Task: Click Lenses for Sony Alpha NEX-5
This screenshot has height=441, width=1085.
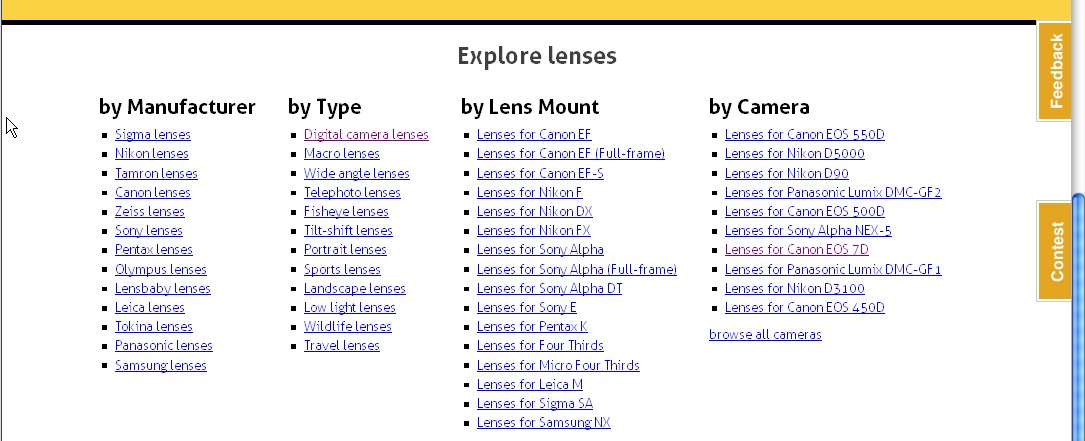Action: point(808,231)
